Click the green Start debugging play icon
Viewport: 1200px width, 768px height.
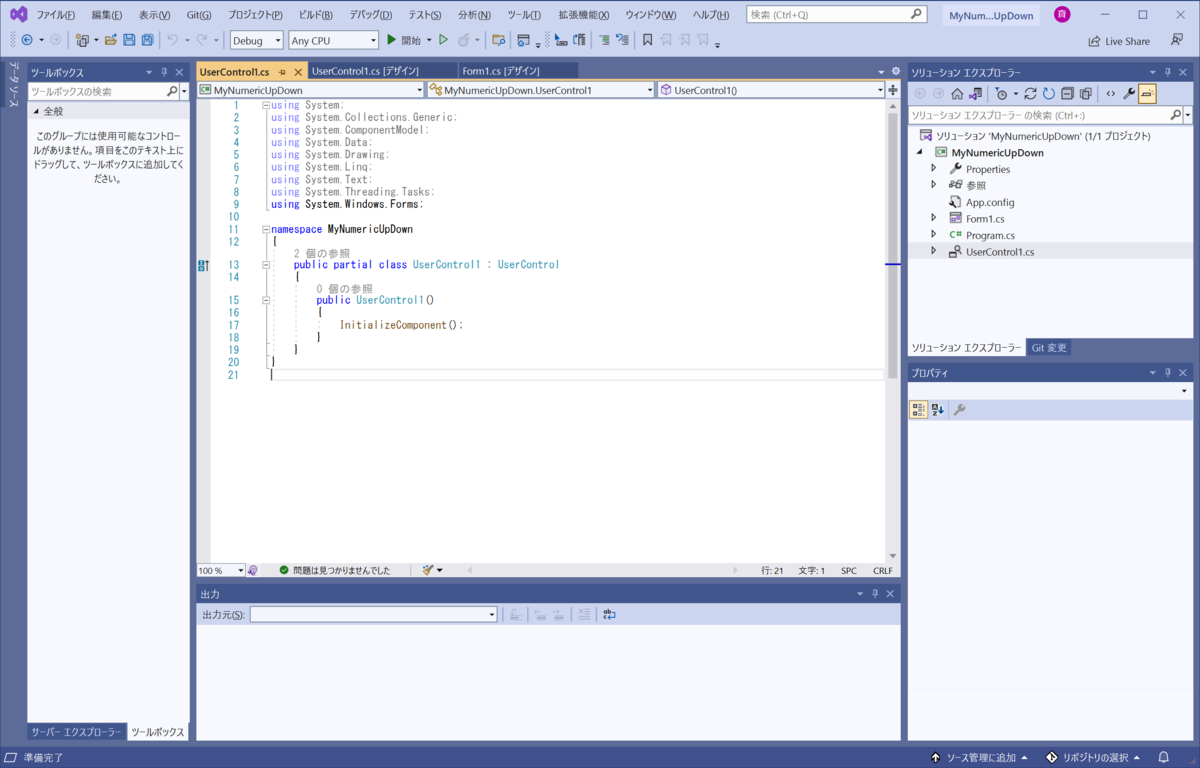pyautogui.click(x=392, y=40)
